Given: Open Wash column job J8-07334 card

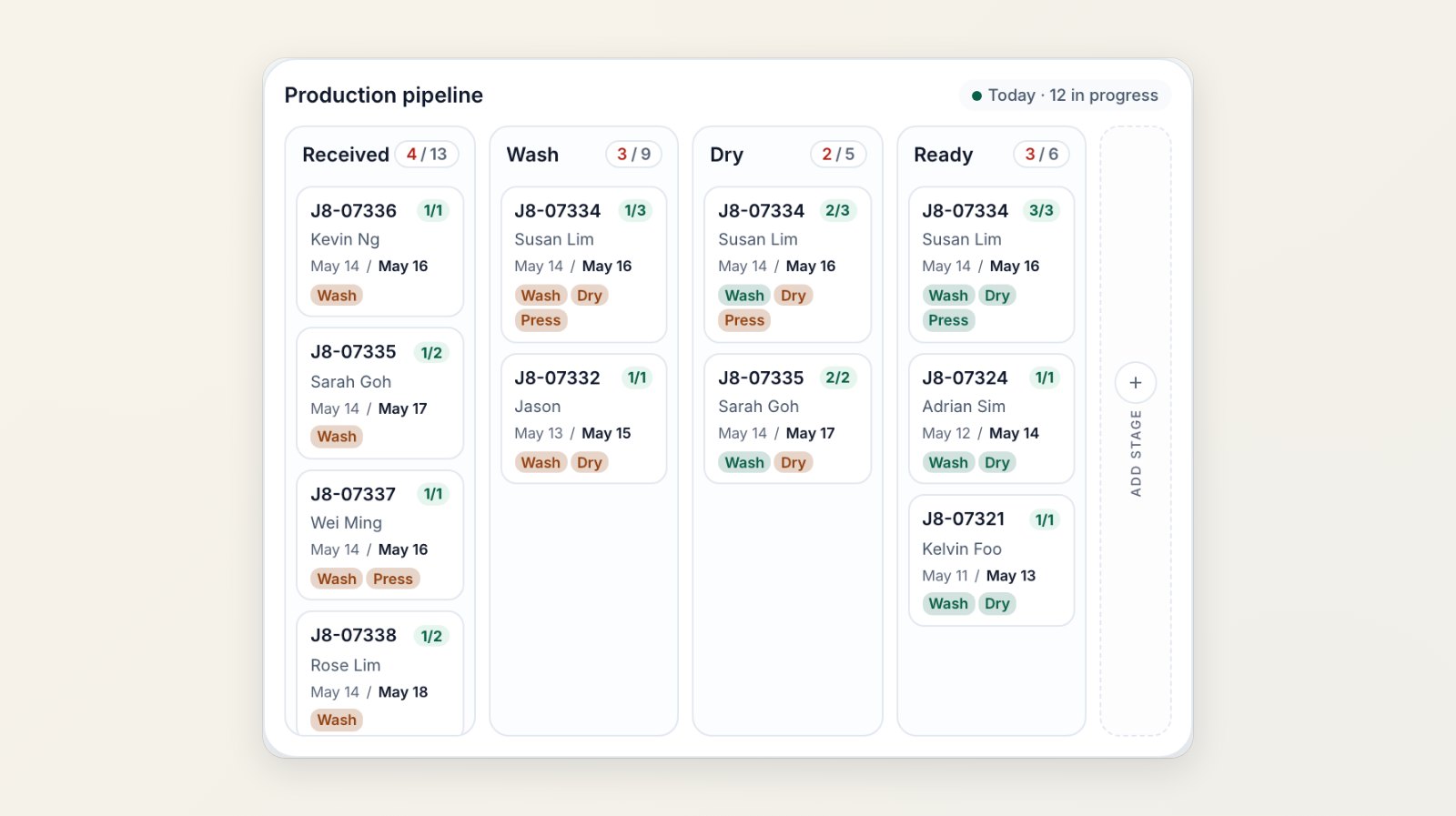Looking at the screenshot, I should click(x=584, y=265).
